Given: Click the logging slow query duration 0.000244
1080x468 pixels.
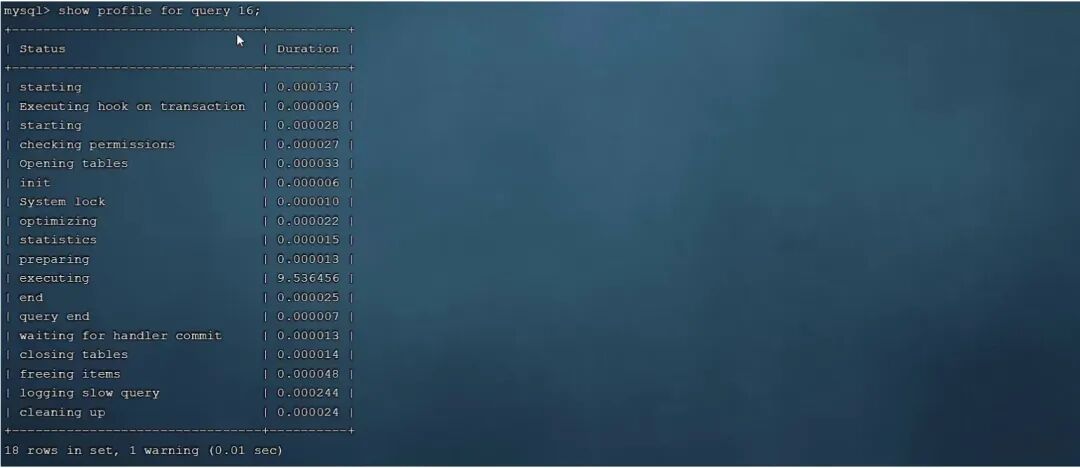Looking at the screenshot, I should coord(308,393).
